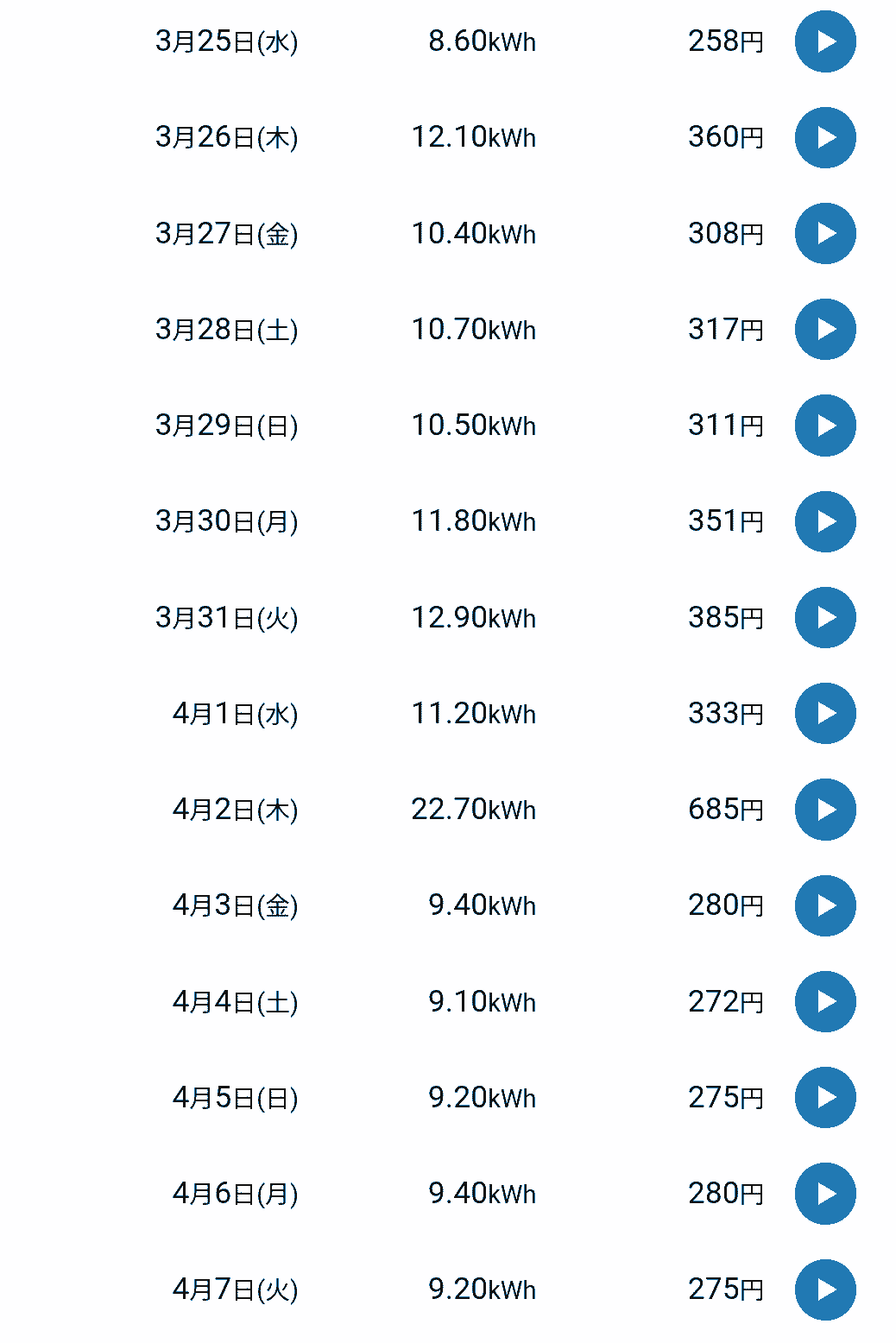896x1343 pixels.
Task: View 4月2日(木) details via 685円 arrow
Action: (x=825, y=810)
